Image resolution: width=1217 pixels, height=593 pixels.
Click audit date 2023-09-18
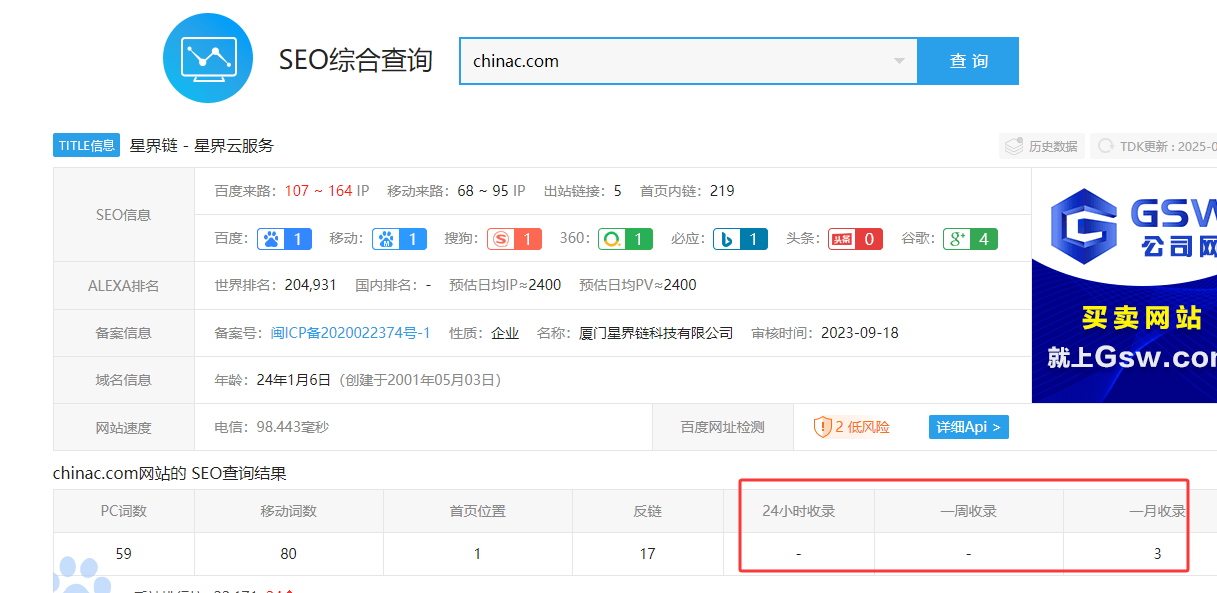(860, 333)
